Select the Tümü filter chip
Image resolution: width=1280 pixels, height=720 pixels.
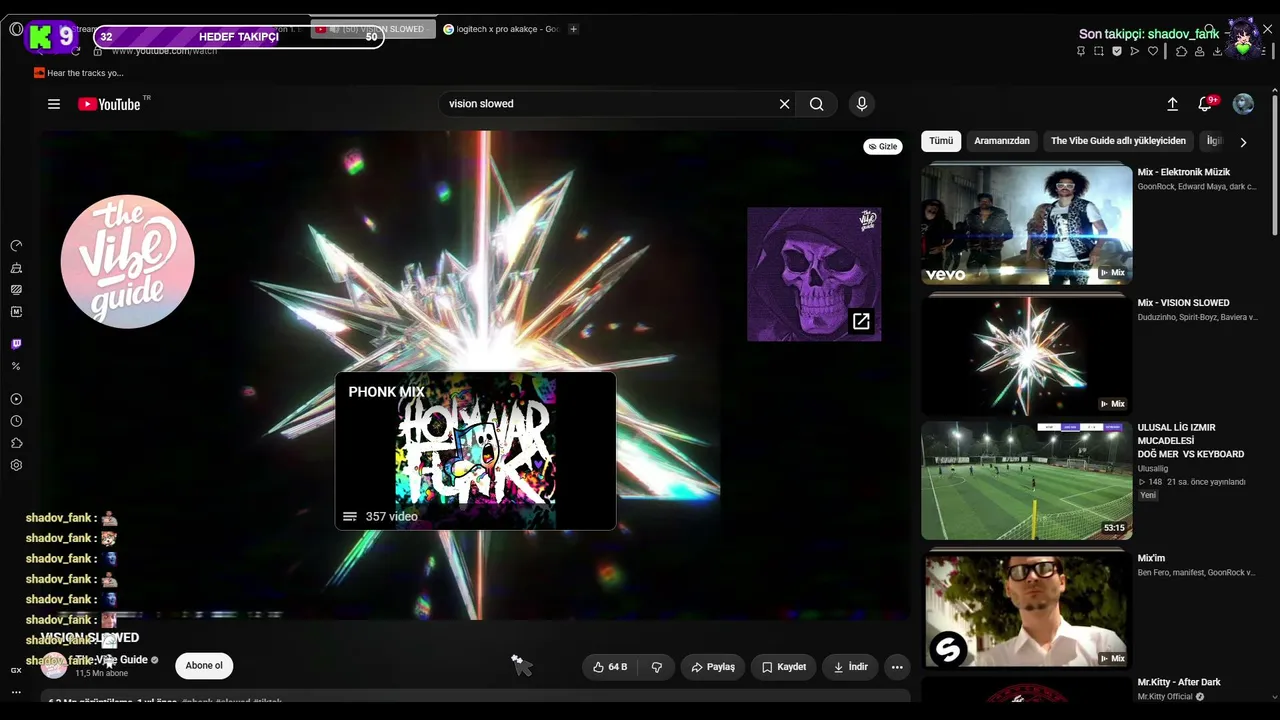point(941,141)
